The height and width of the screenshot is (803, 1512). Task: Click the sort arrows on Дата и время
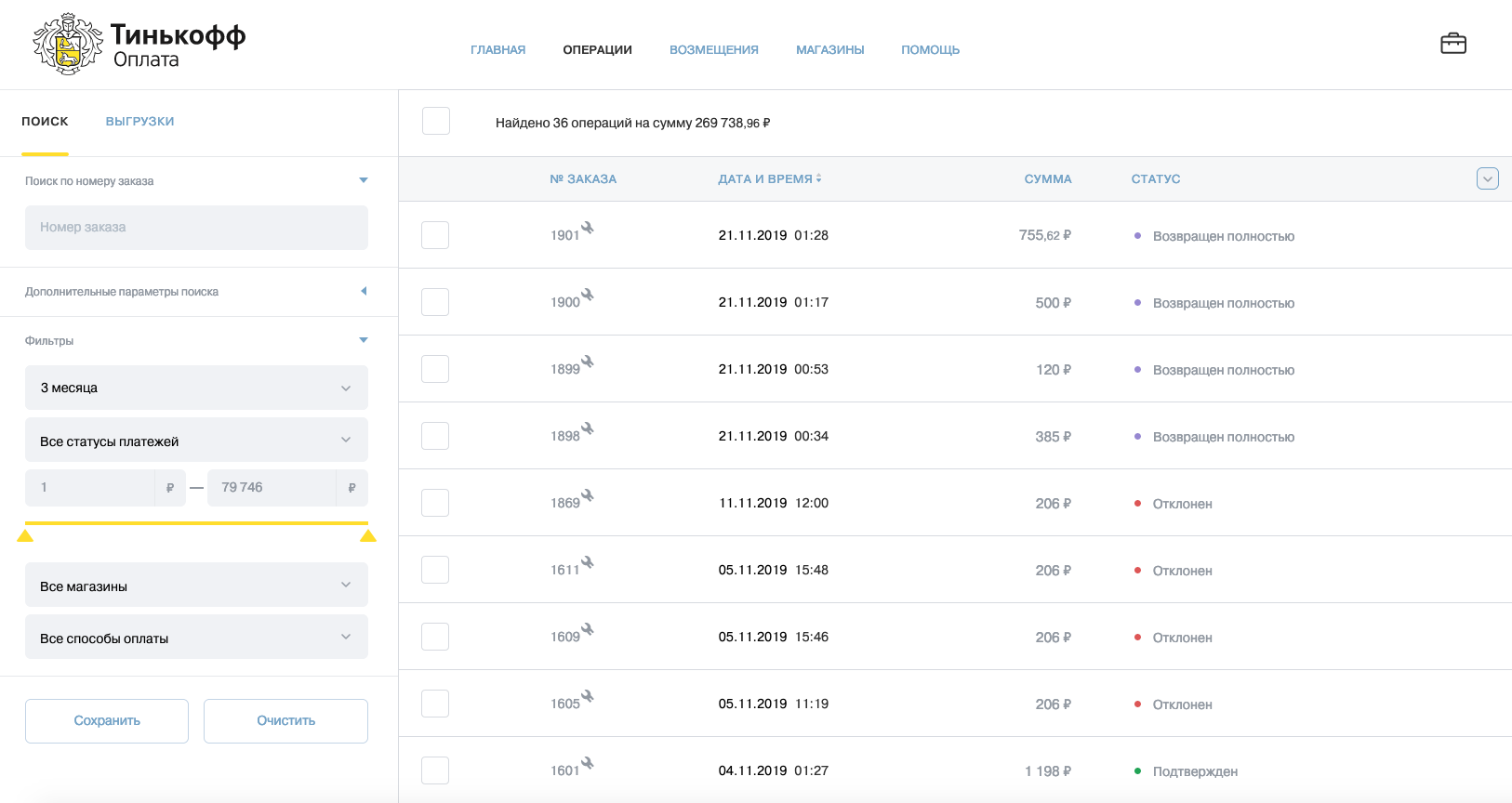tap(818, 178)
